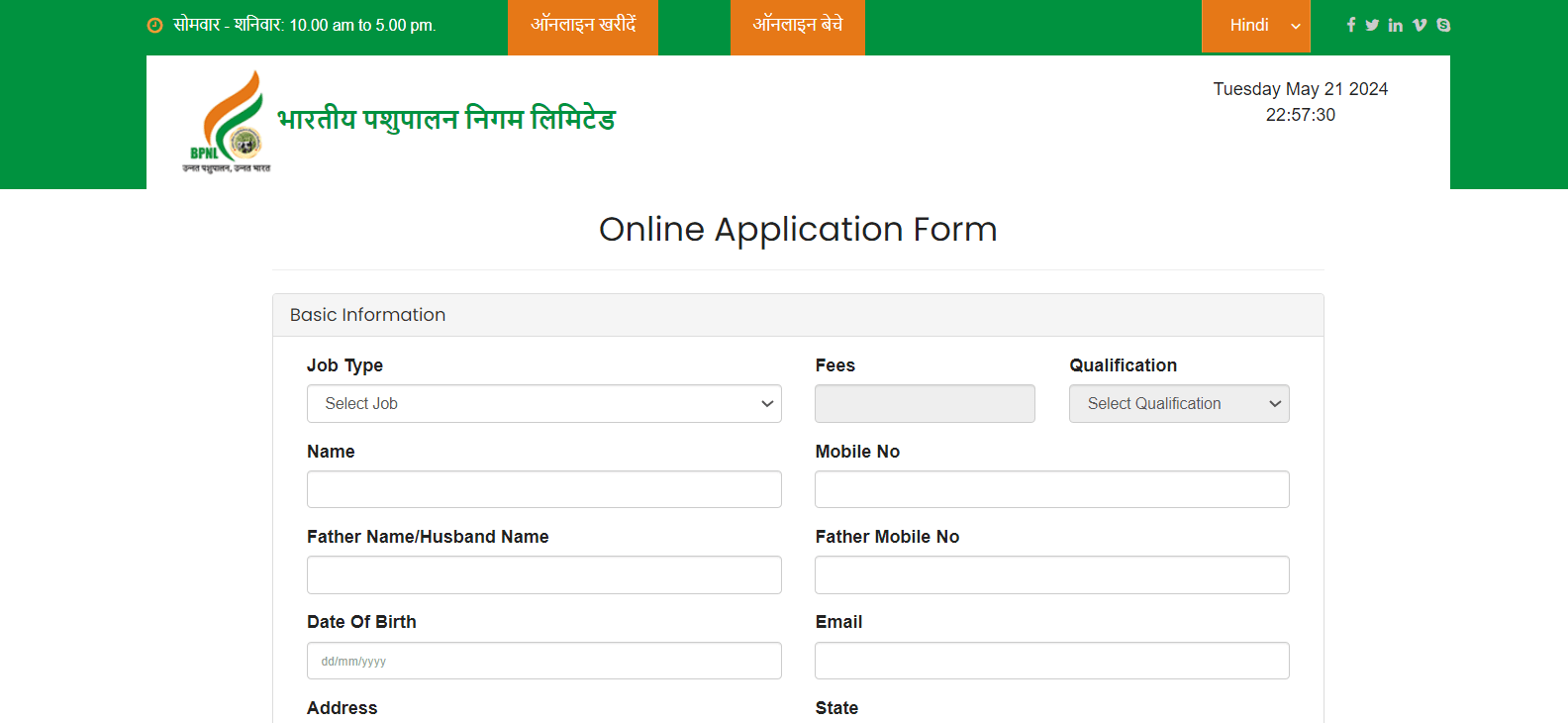The image size is (1568, 723).
Task: Click the Basic Information panel header
Action: [x=798, y=315]
